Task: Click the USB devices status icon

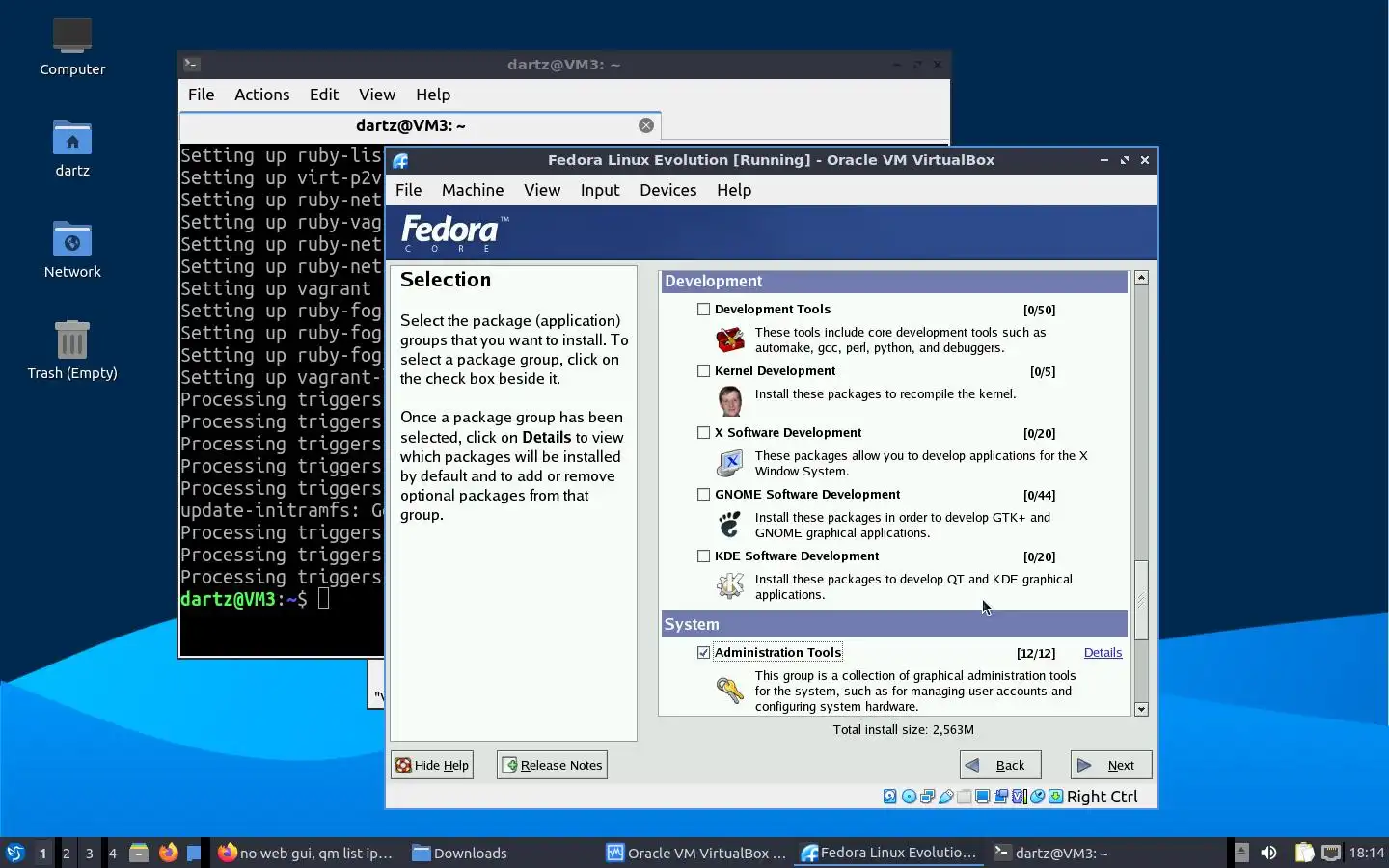Action: coord(945,797)
